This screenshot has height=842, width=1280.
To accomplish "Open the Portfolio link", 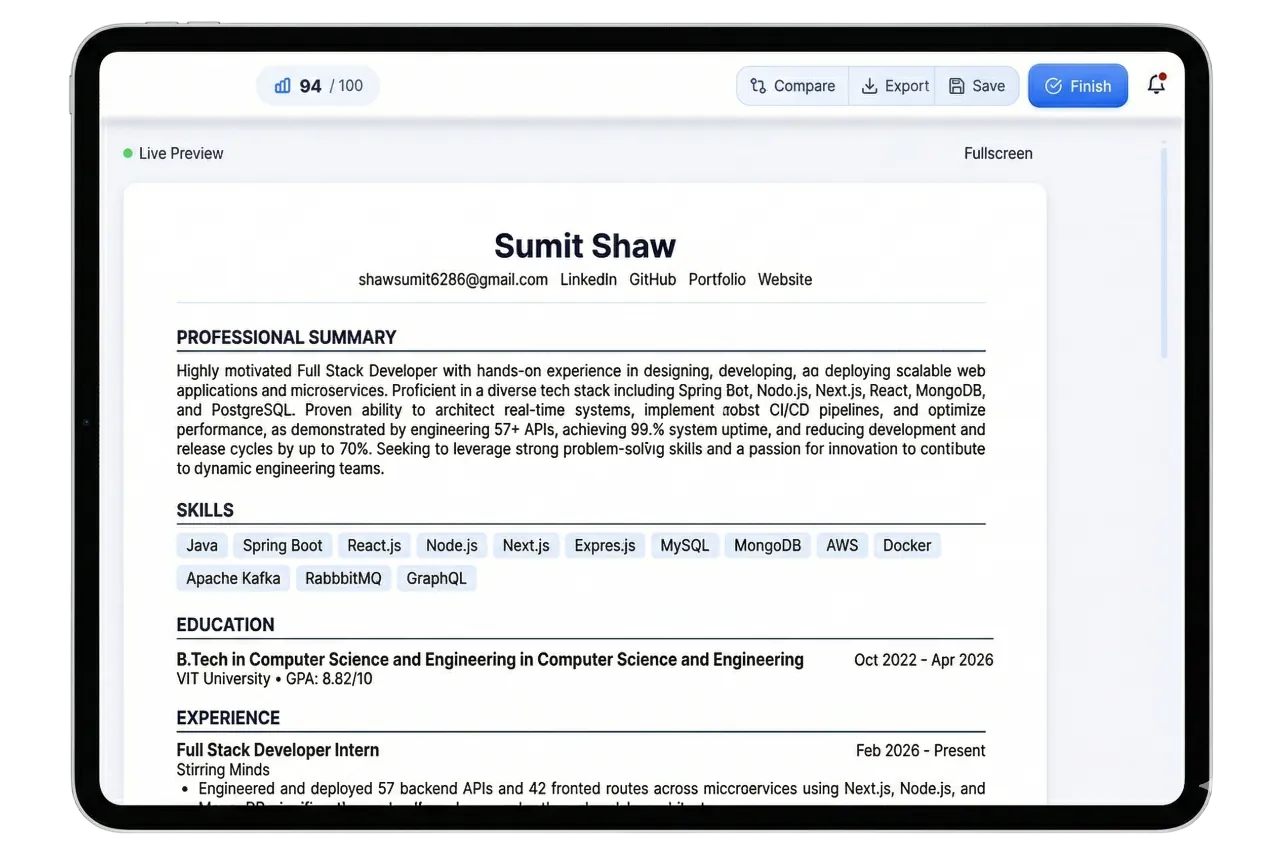I will (717, 280).
